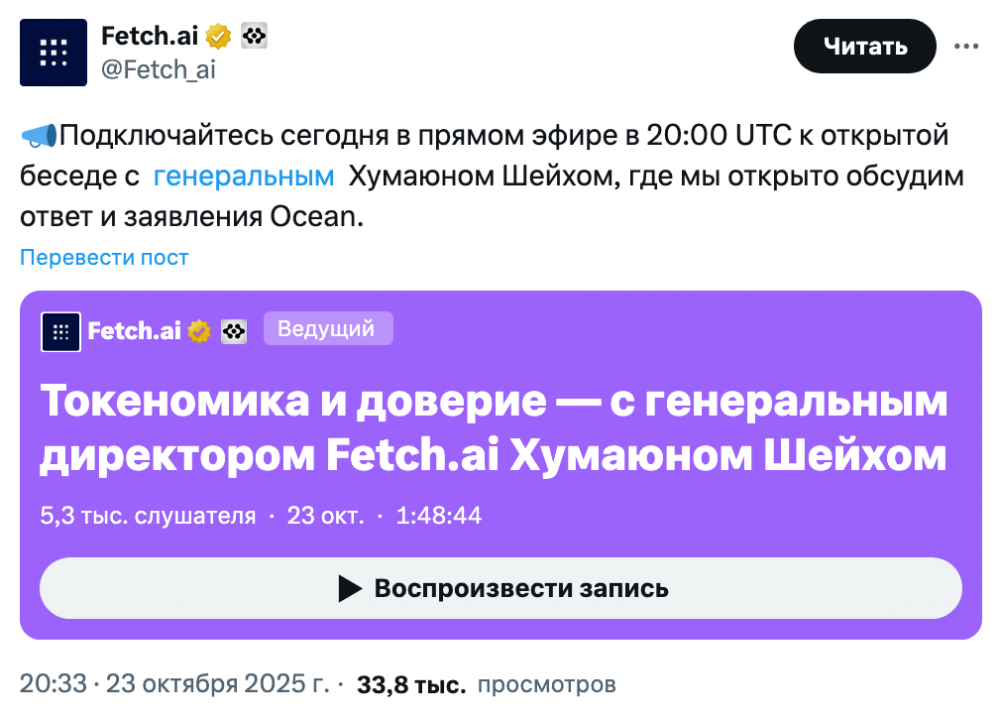Click the gold verified badge beside the header Fetch.ai name
This screenshot has height=720, width=1000.
[x=219, y=37]
